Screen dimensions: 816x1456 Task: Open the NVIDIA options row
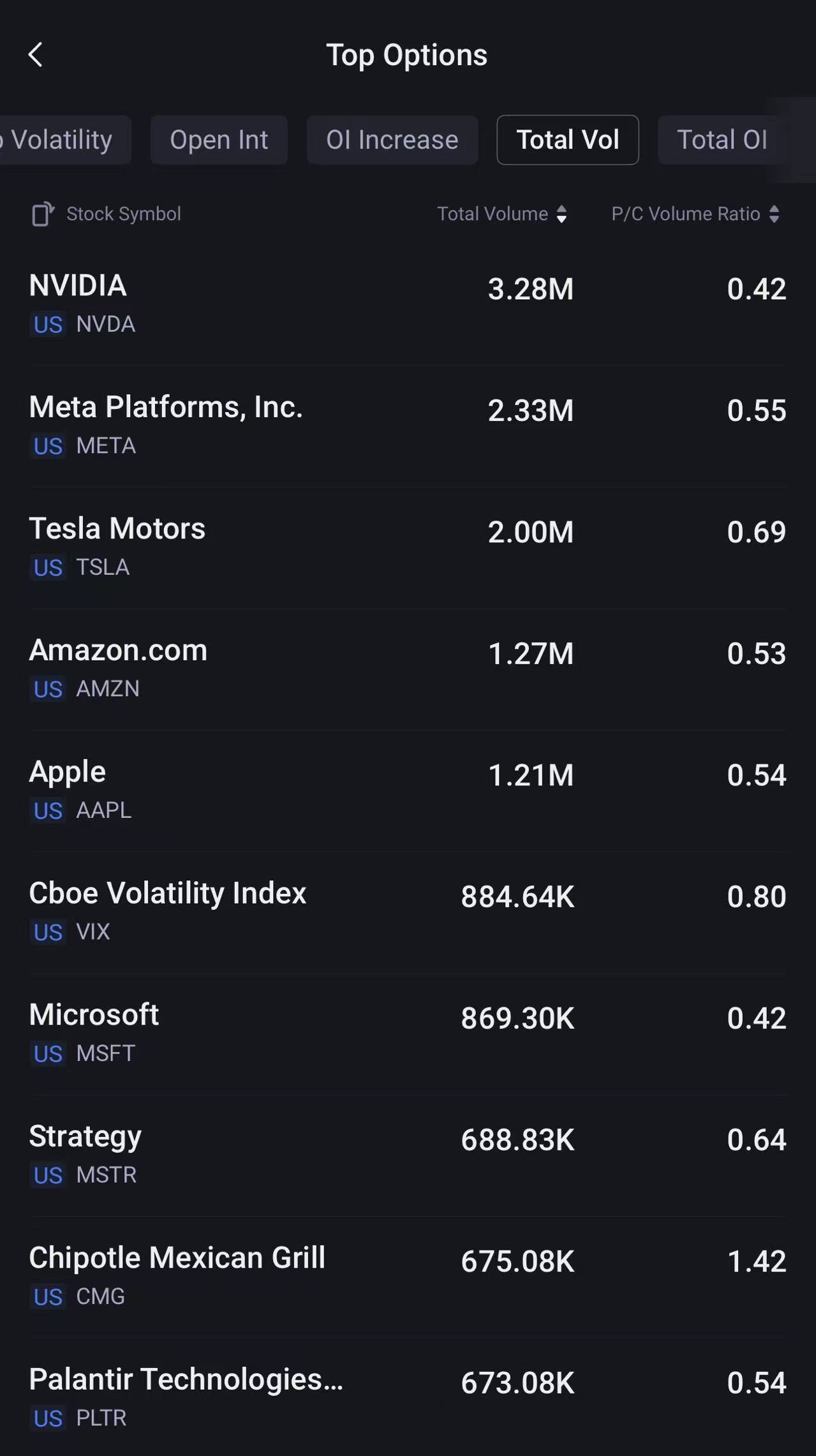click(407, 303)
